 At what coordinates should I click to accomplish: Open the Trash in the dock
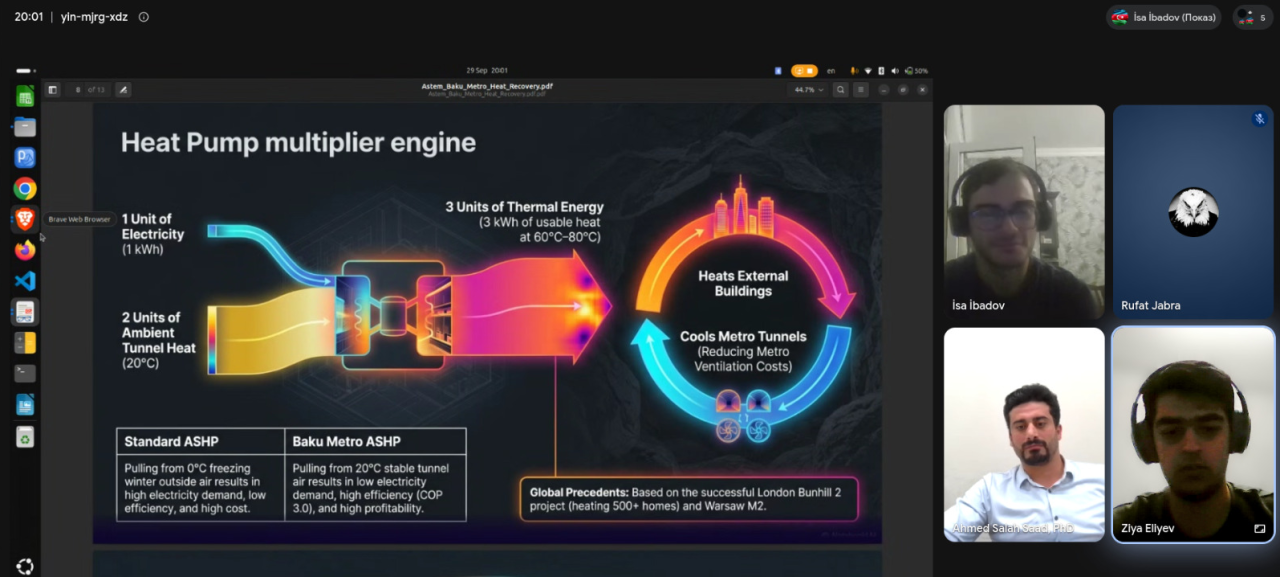25,436
